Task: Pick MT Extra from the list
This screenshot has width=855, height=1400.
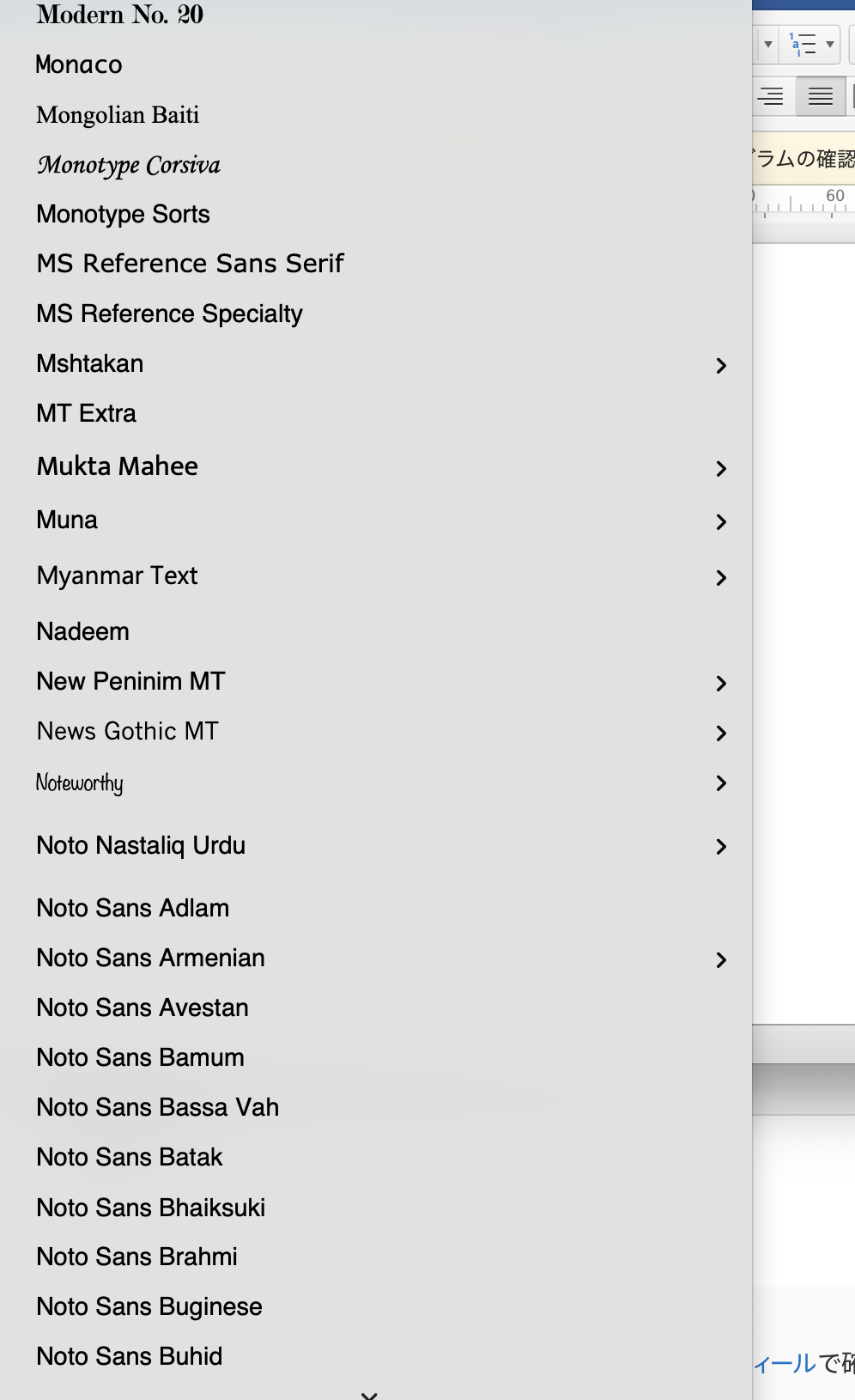Action: [x=87, y=414]
